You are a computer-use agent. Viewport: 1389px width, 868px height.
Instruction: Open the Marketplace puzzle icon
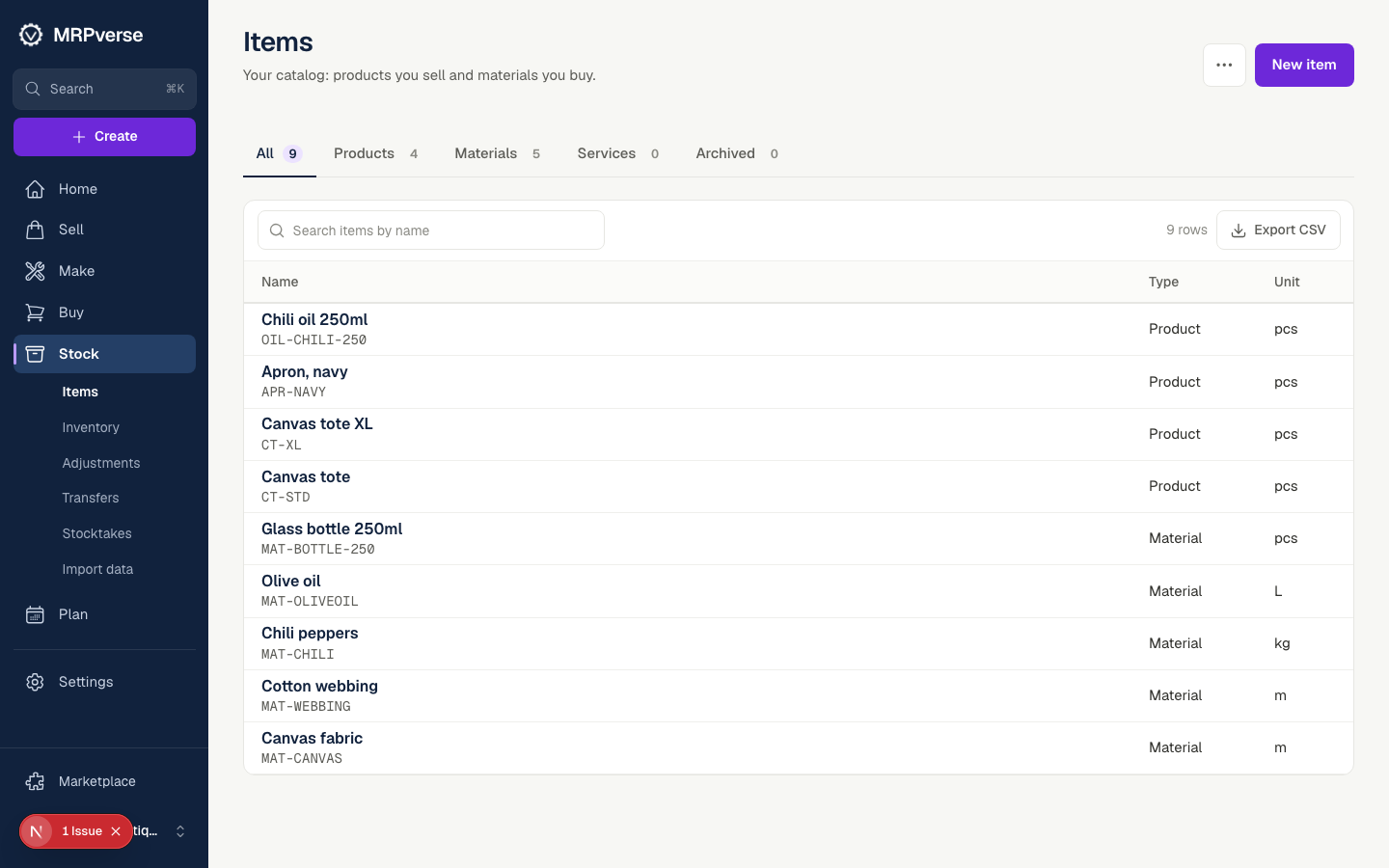(35, 781)
